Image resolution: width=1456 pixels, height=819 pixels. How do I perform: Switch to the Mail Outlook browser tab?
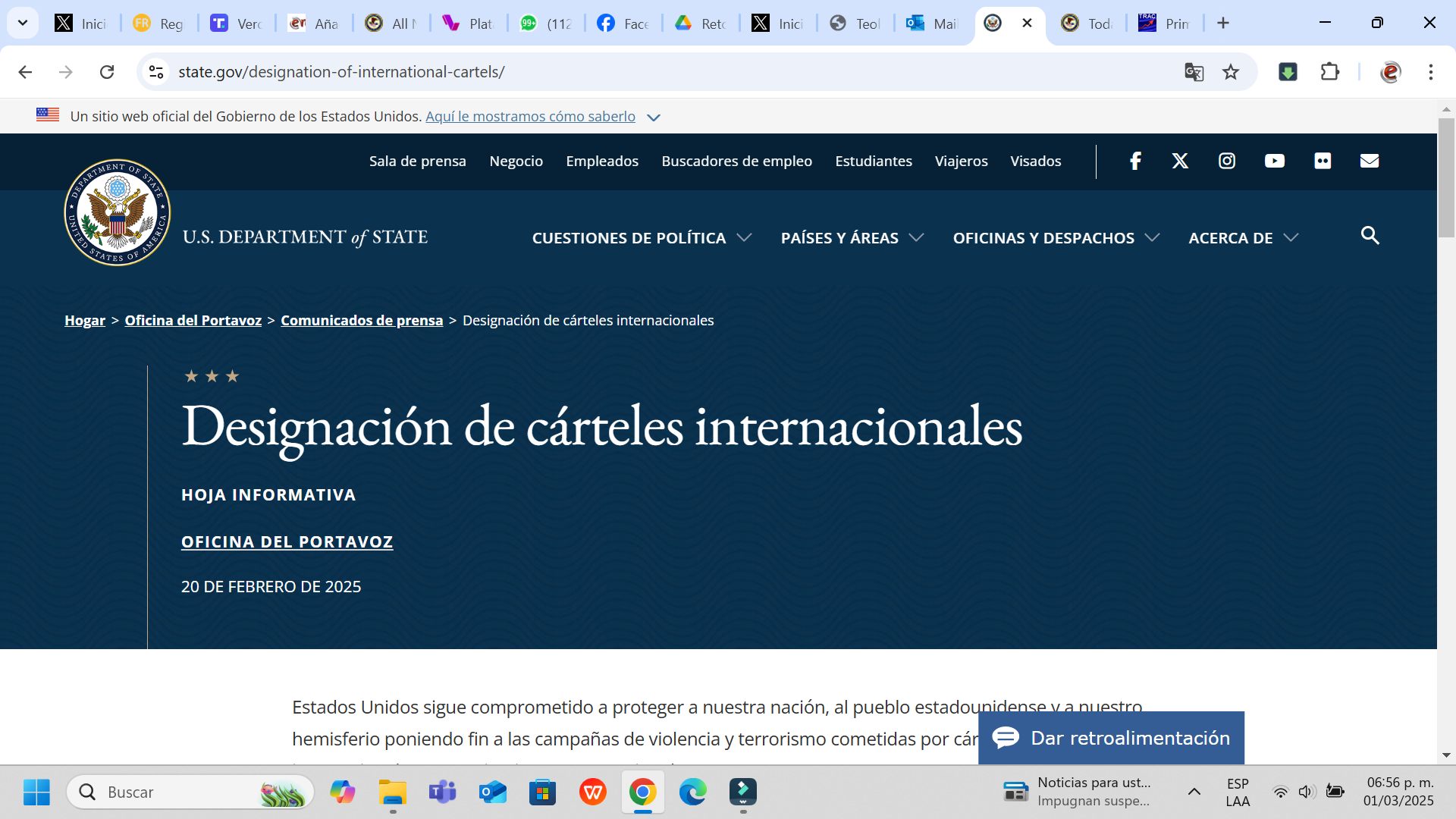click(x=933, y=23)
